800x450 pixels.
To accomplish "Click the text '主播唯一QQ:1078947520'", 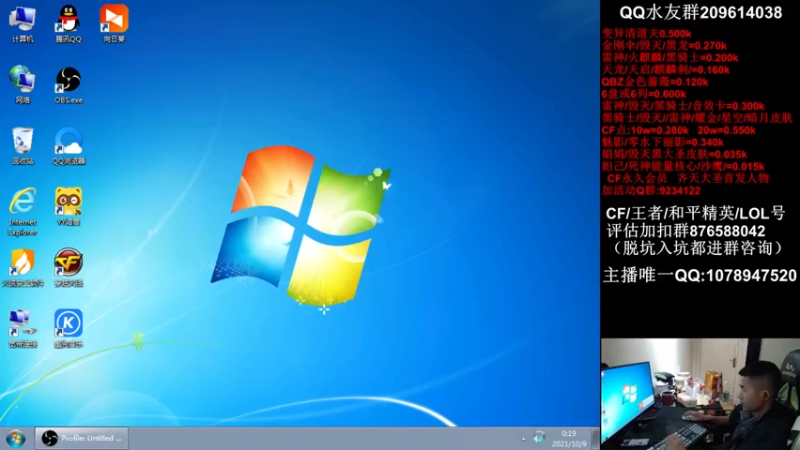I will coord(700,276).
